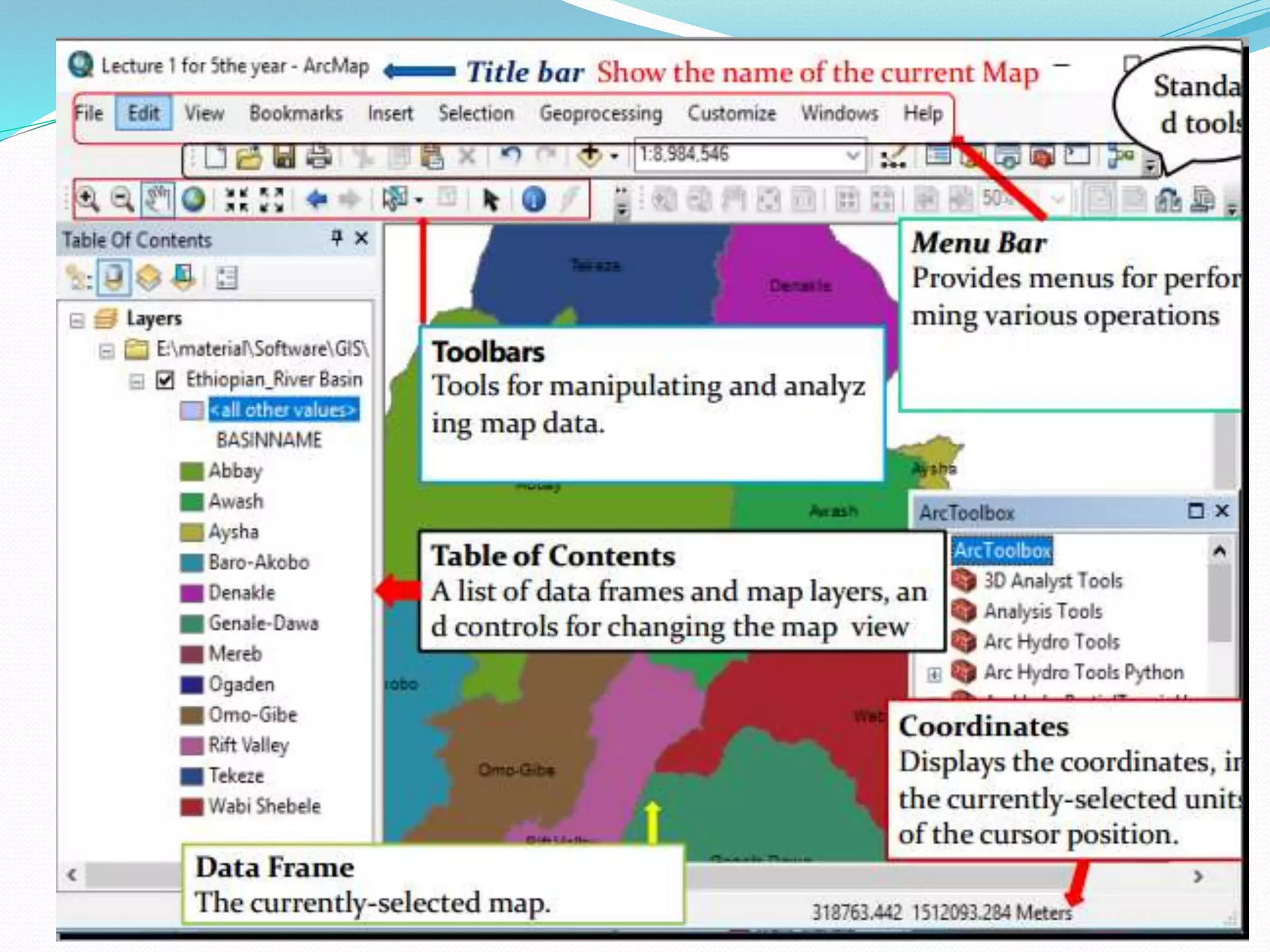This screenshot has width=1270, height=952.
Task: Toggle the Ethiopian_River Basin layer checkbox
Action: (165, 379)
